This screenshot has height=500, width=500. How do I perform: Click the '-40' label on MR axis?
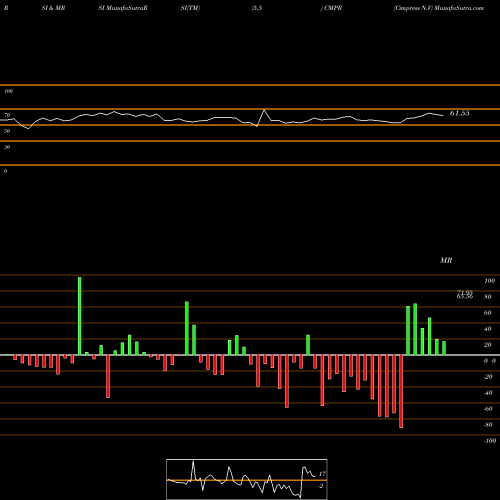pos(488,393)
